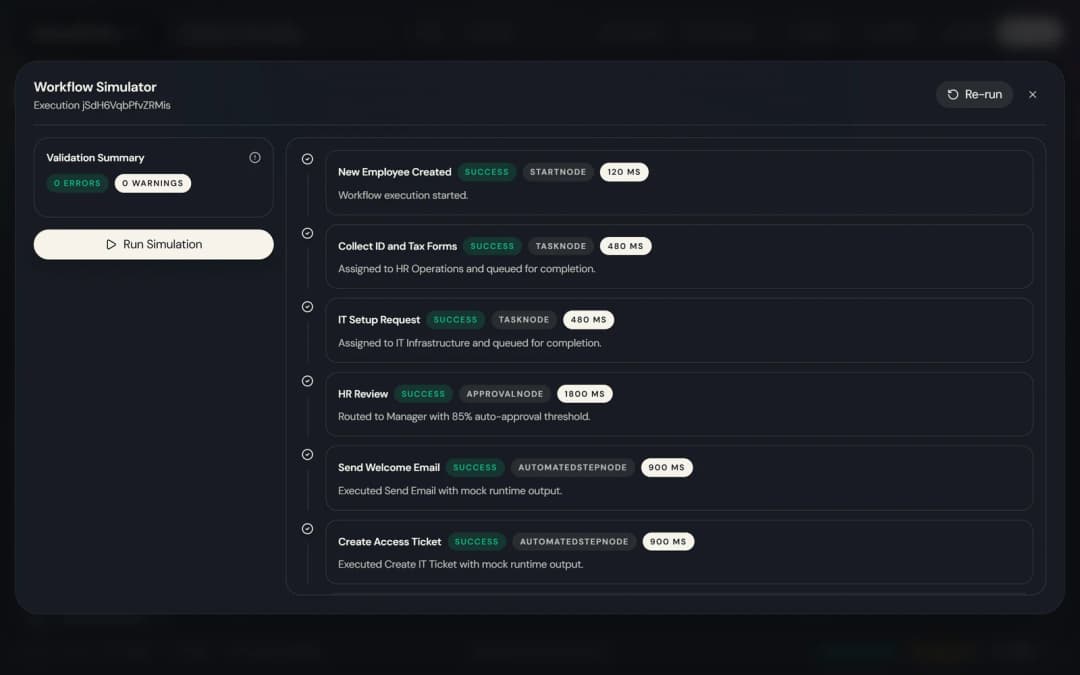The image size is (1080, 675).
Task: Click AUTOMATEDSTEPNODE tag on Create Access Ticket
Action: [x=574, y=542]
